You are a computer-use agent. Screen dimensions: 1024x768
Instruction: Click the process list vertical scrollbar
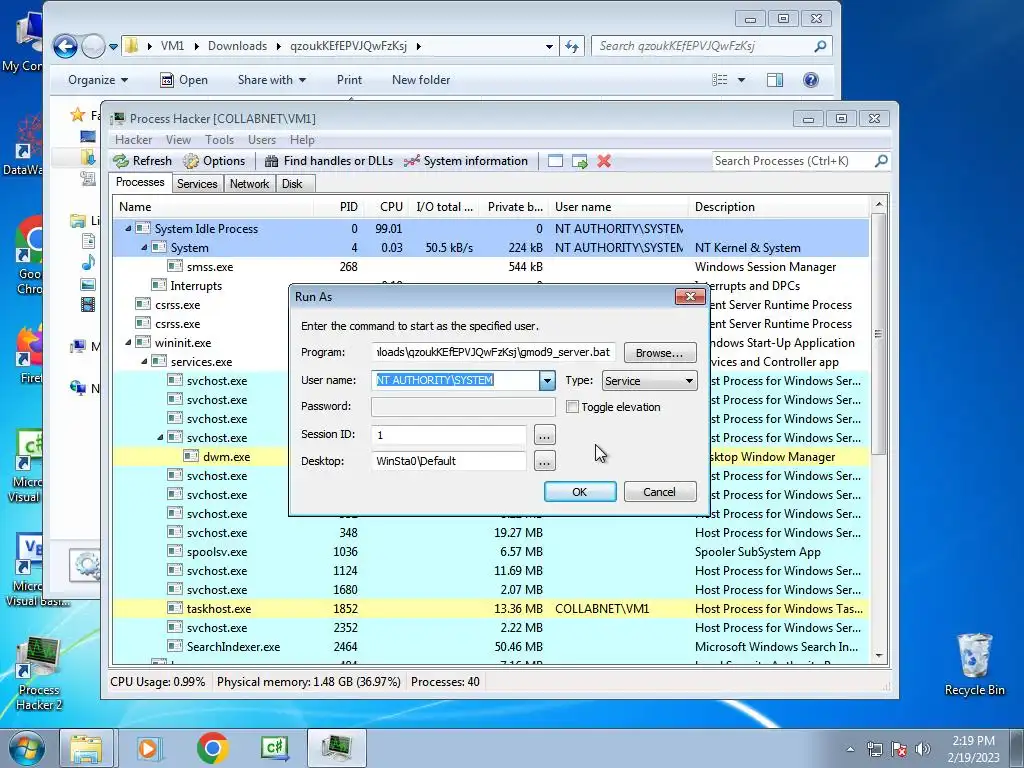[878, 430]
